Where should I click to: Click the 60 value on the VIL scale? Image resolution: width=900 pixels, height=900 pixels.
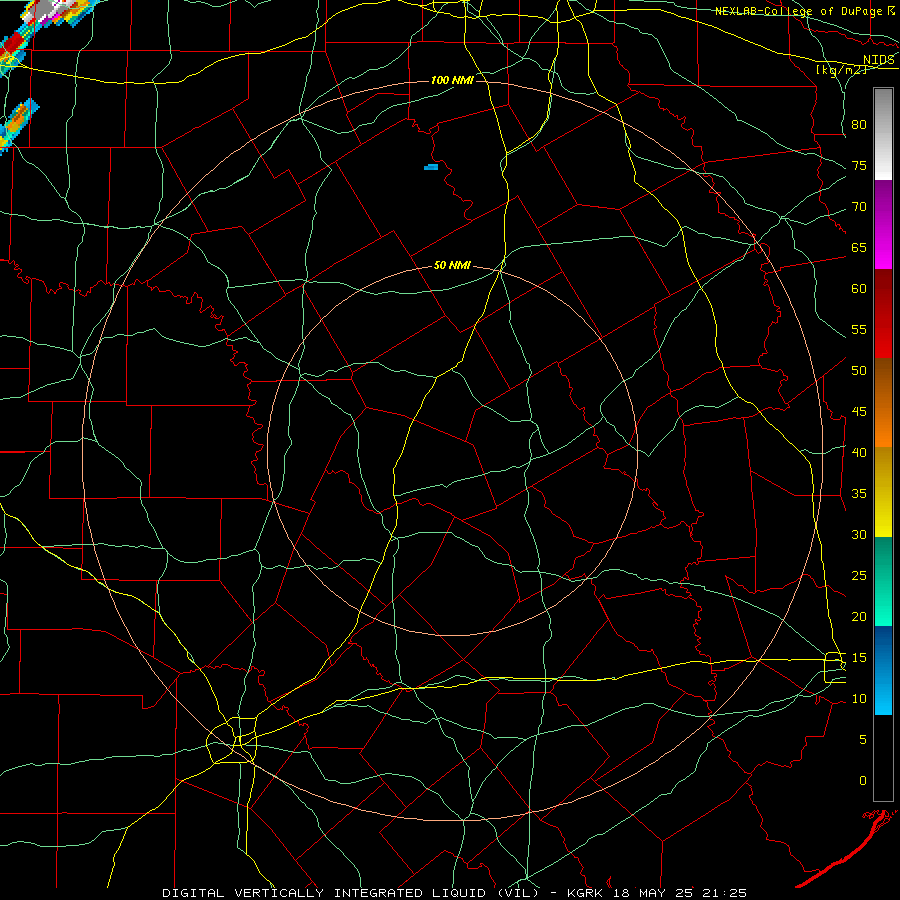coord(859,289)
